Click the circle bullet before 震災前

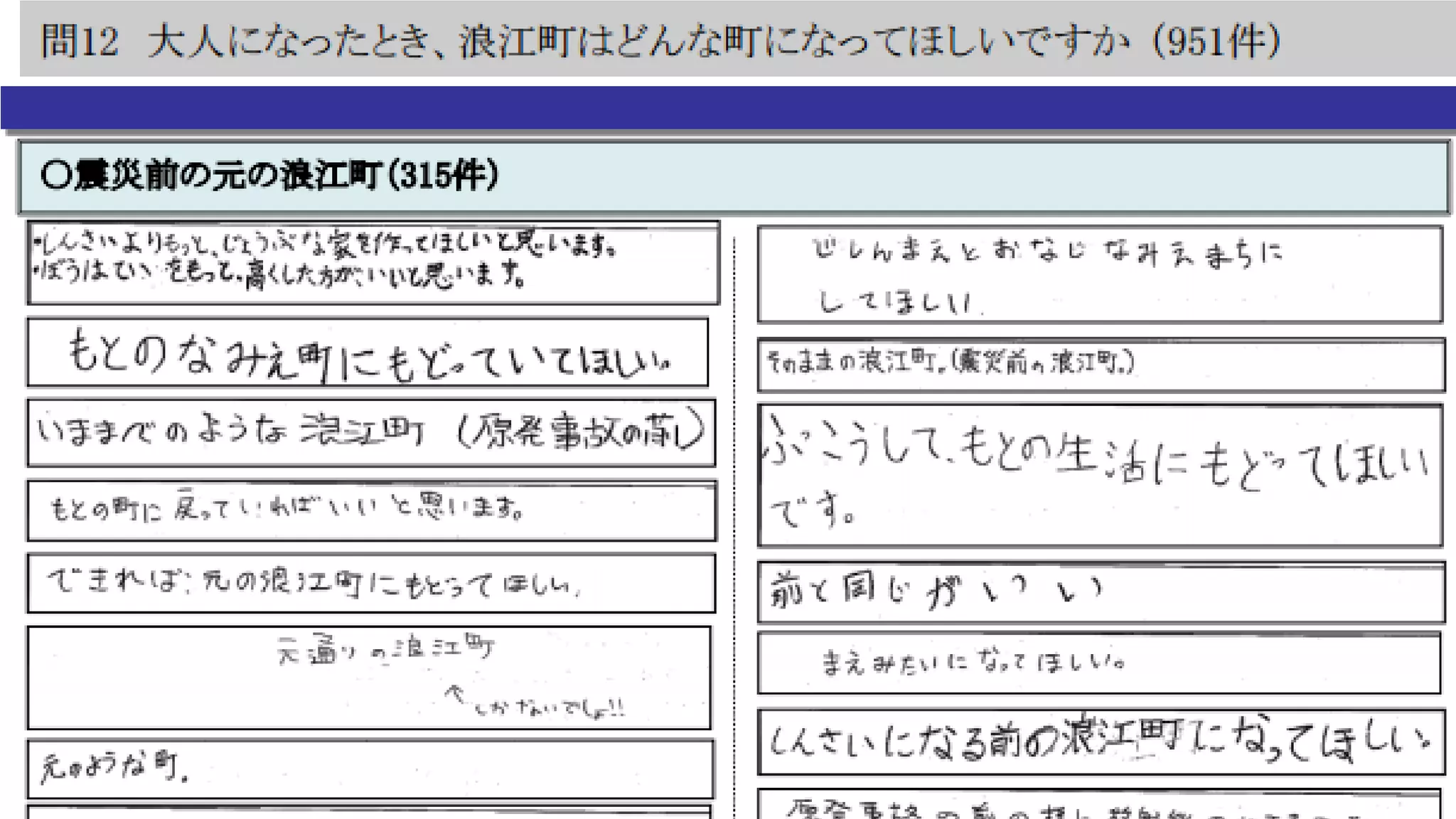tap(55, 176)
